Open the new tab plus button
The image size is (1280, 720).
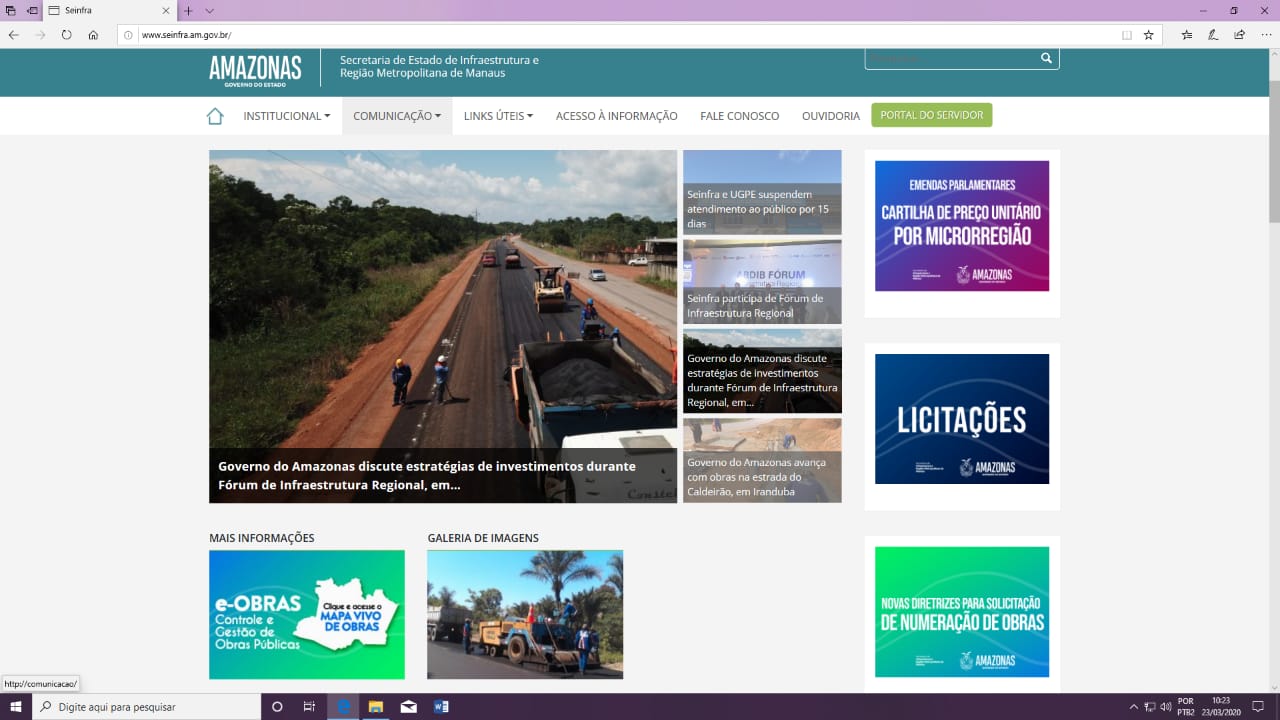(188, 11)
